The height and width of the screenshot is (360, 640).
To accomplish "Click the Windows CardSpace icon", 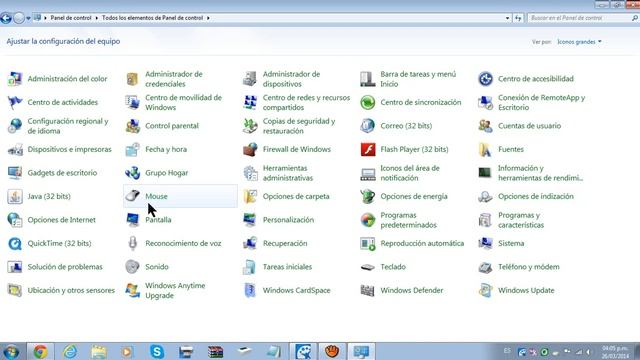I will (x=250, y=290).
